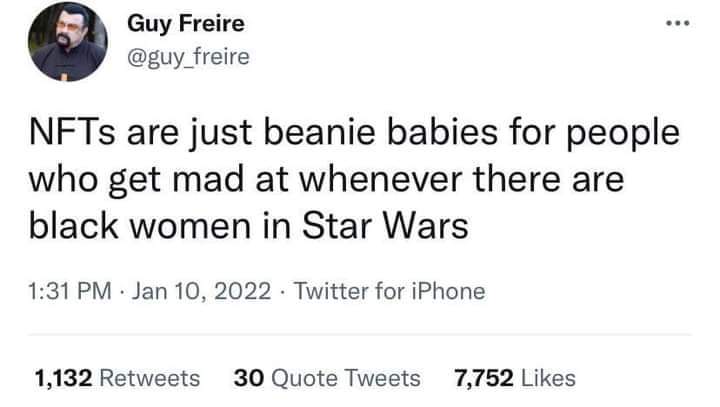This screenshot has height=407, width=720.
Task: Select the words beanie babies in the tweet
Action: click(381, 132)
